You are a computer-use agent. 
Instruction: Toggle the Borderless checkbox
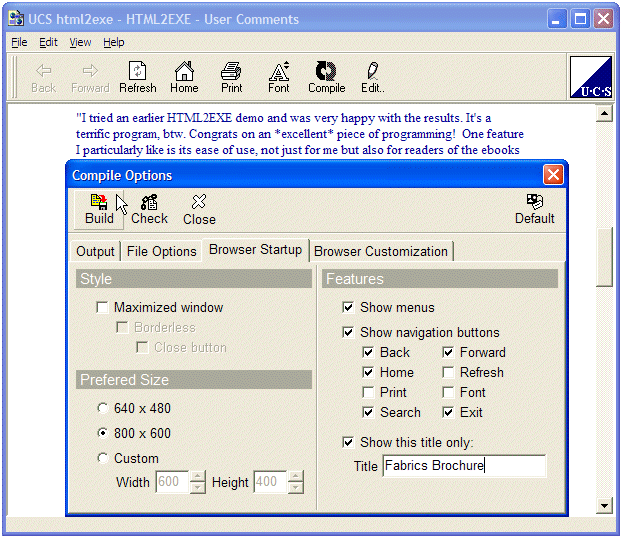(122, 327)
